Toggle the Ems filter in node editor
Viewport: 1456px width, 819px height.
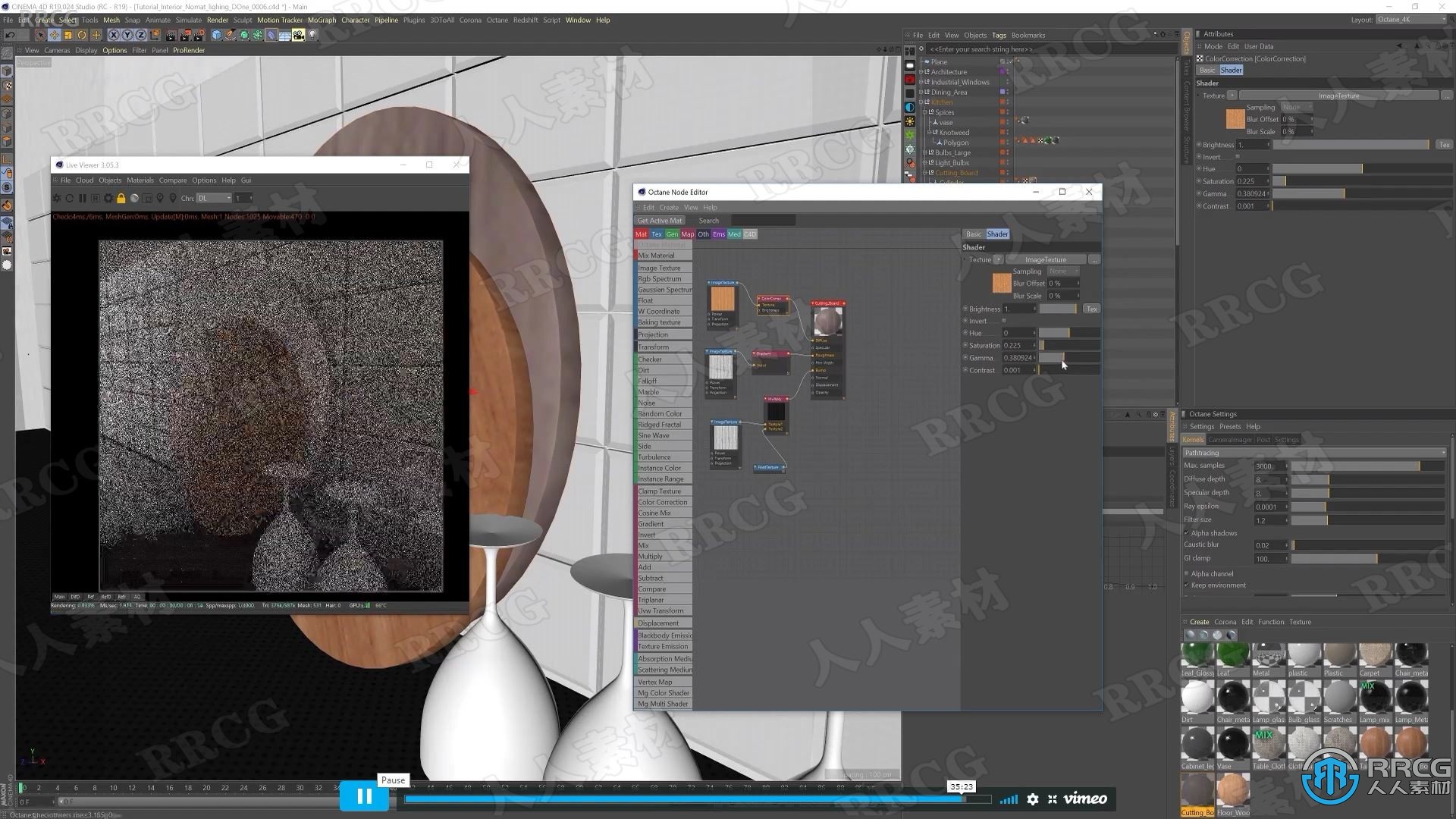pos(719,234)
